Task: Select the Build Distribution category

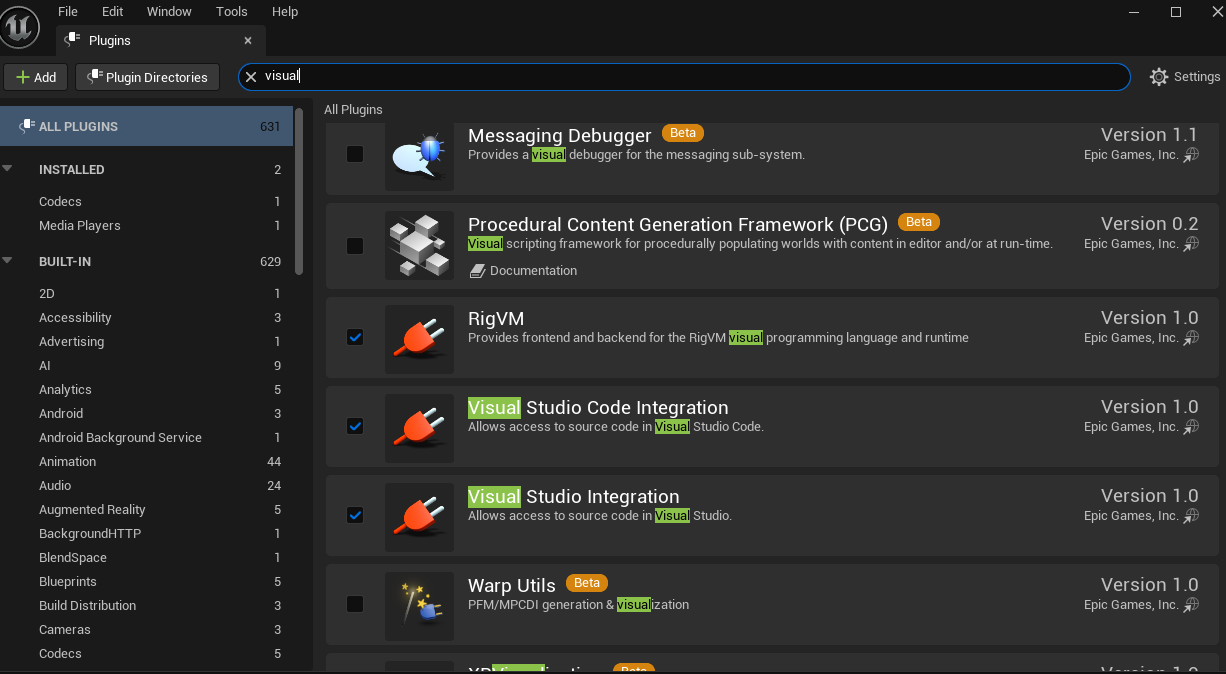Action: [147, 606]
